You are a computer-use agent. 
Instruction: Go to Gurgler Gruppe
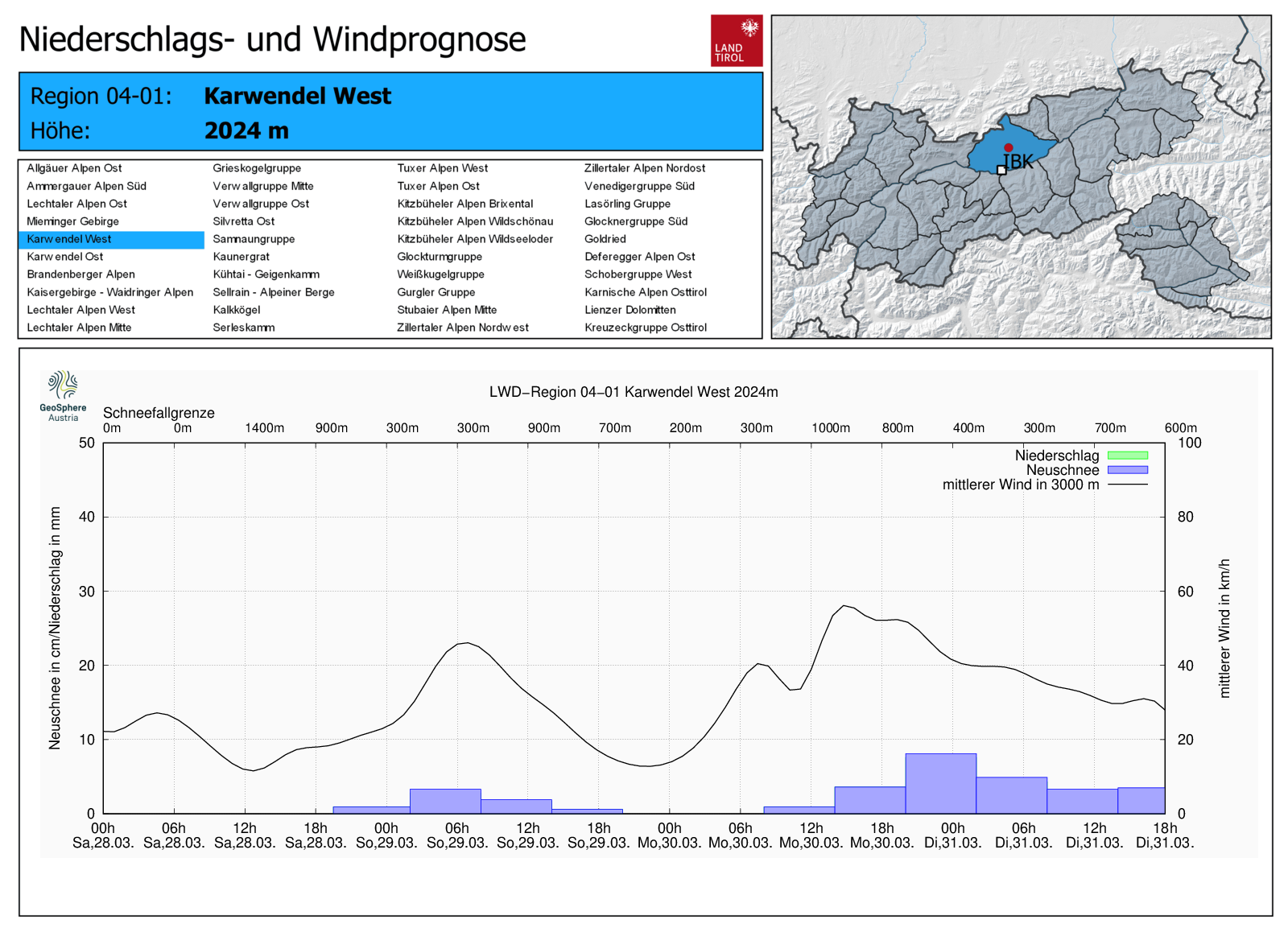point(436,292)
